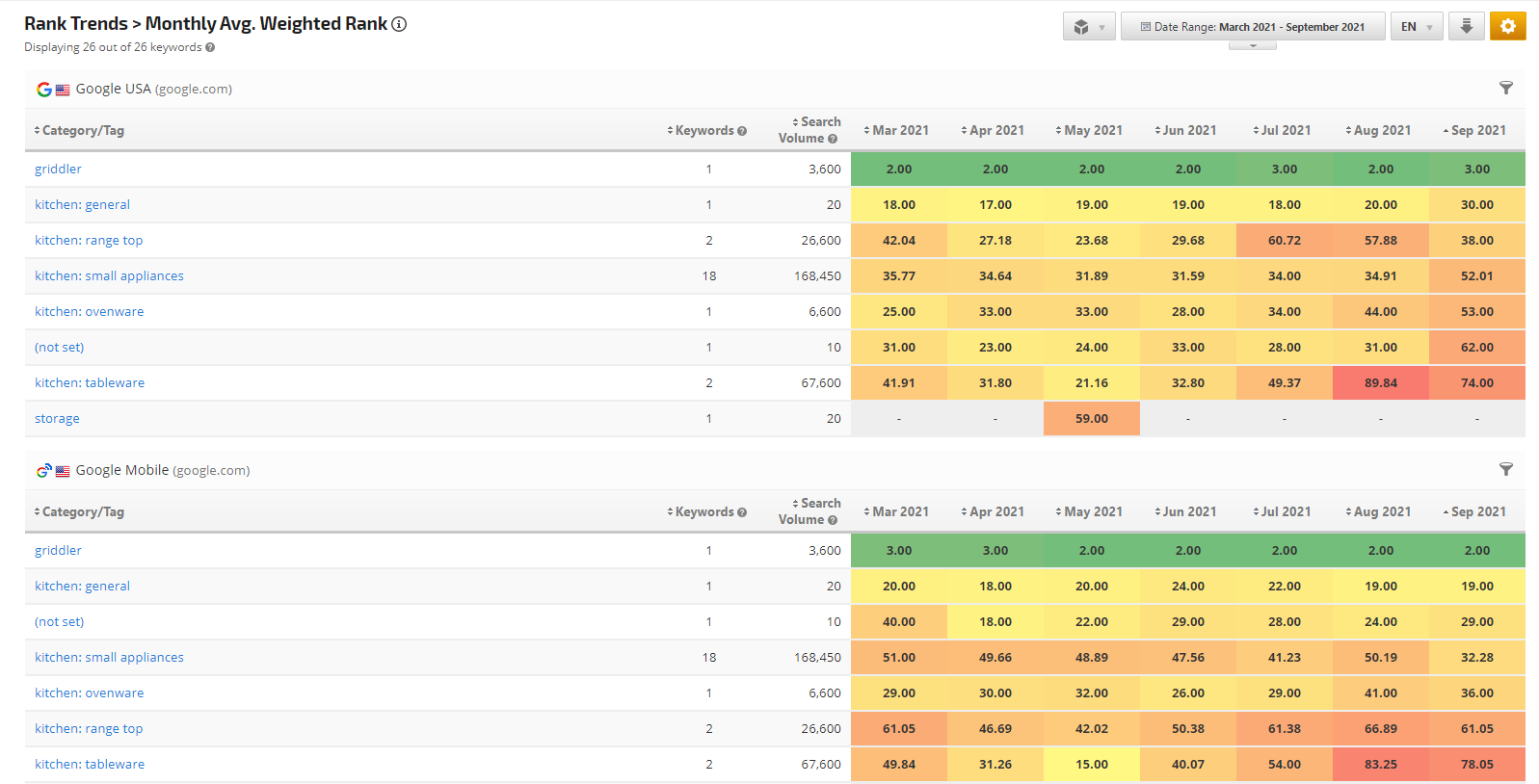1539x784 pixels.
Task: Open the settings gear button
Action: 1507,26
